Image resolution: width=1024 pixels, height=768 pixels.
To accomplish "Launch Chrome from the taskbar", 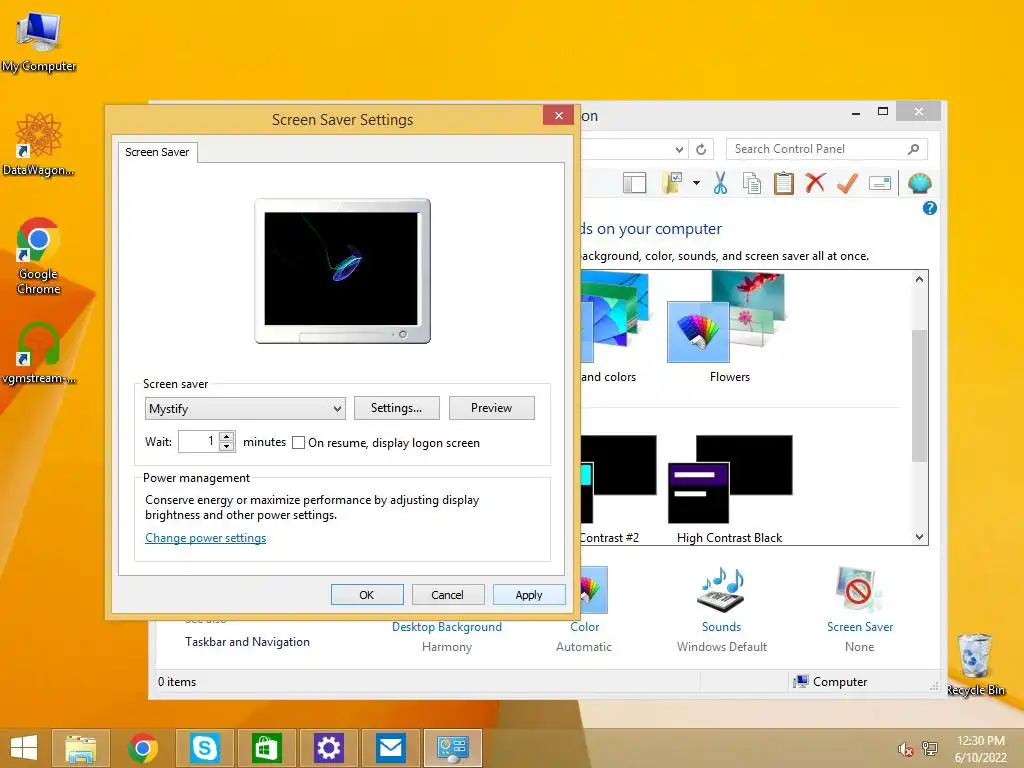I will 143,748.
